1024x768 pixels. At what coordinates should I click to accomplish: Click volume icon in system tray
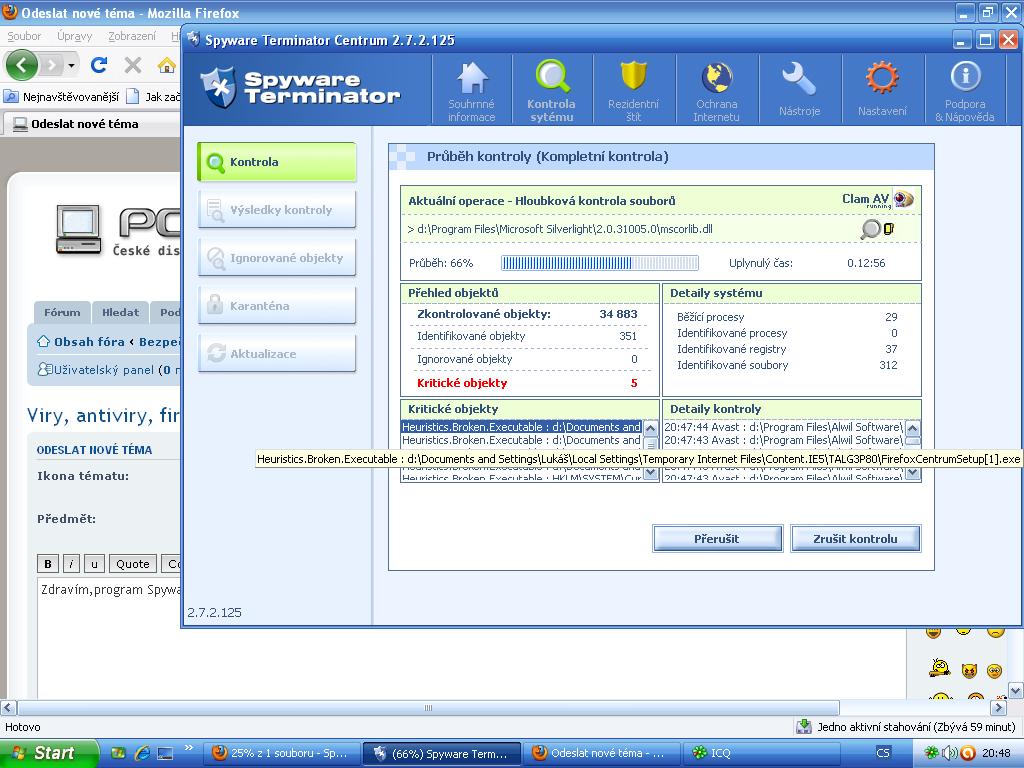[949, 753]
